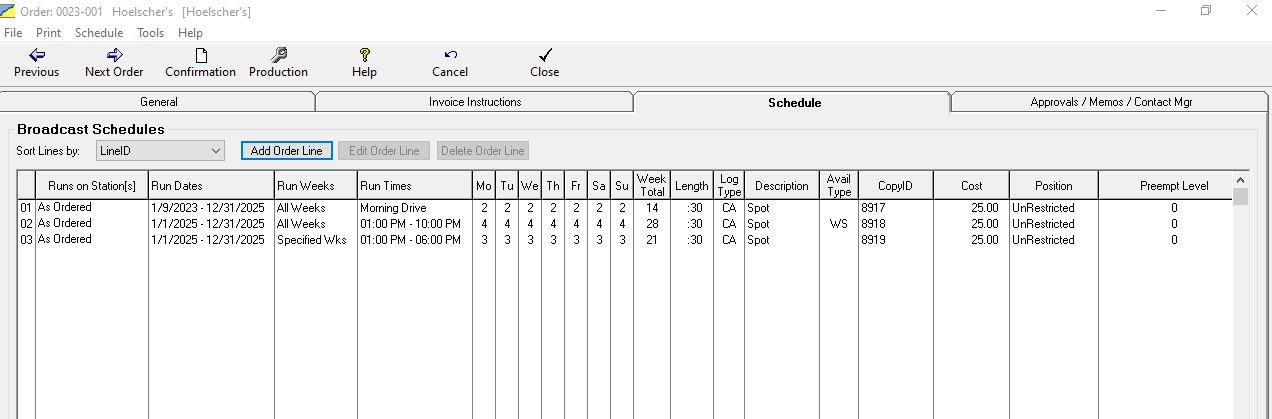1272x419 pixels.
Task: Open Approvals / Memos / Contact Mgr tab
Action: click(1110, 102)
